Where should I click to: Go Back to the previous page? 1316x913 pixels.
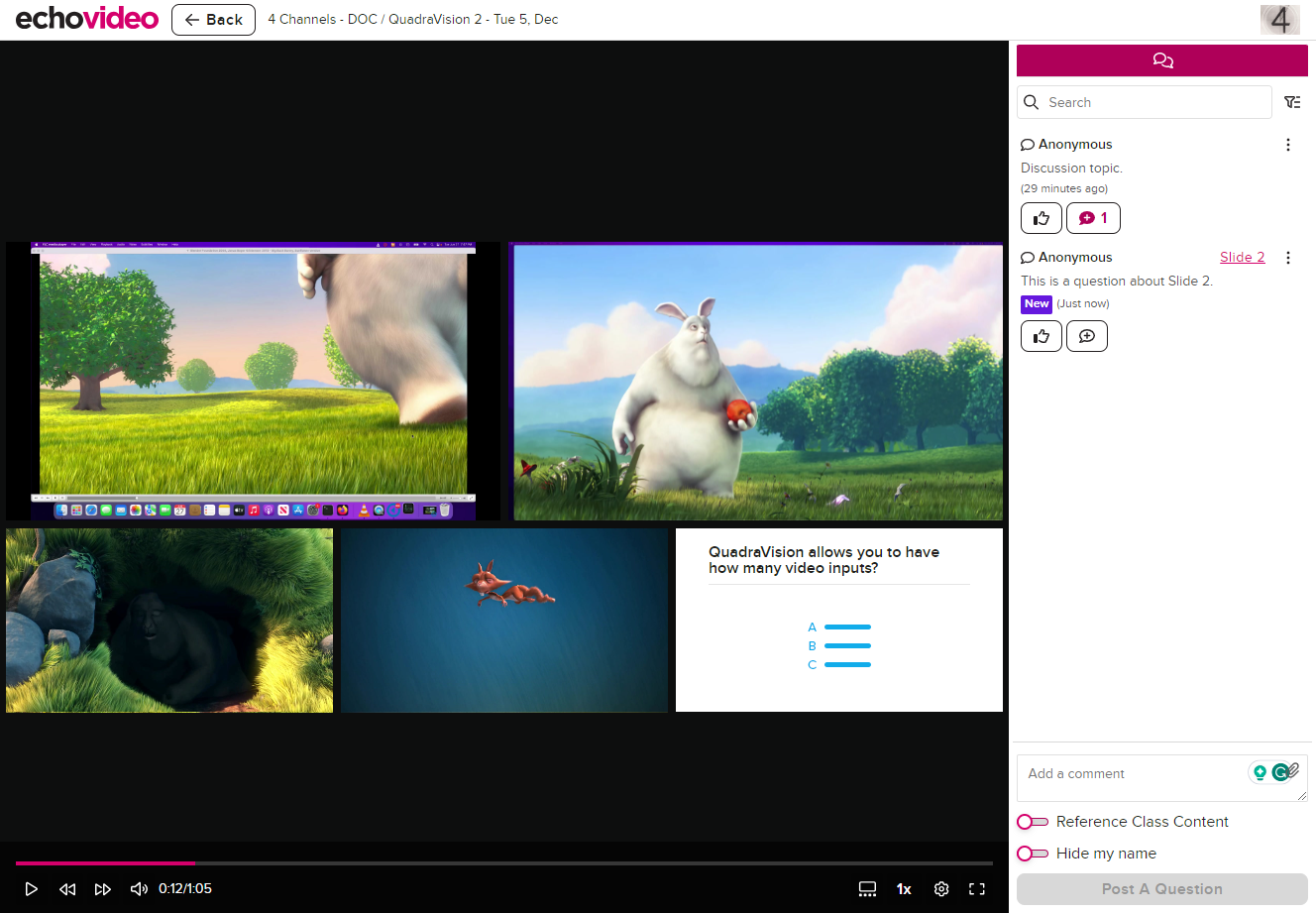pos(213,20)
